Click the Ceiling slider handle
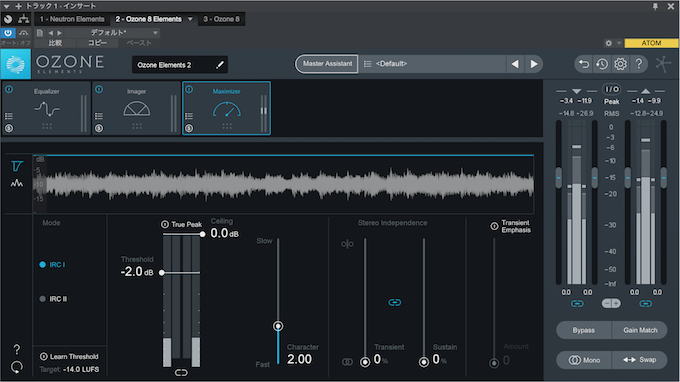680x382 pixels. pos(203,234)
